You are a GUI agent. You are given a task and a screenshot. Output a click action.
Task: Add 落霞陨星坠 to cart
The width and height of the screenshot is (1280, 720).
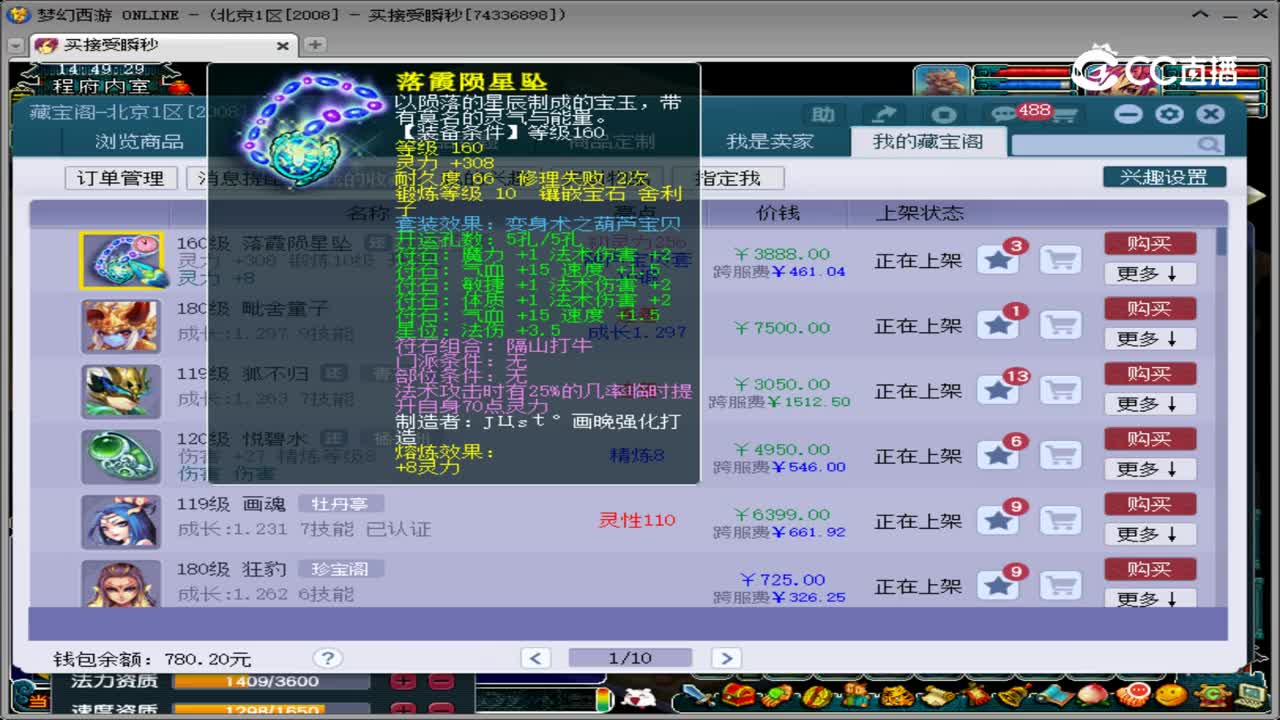1060,260
